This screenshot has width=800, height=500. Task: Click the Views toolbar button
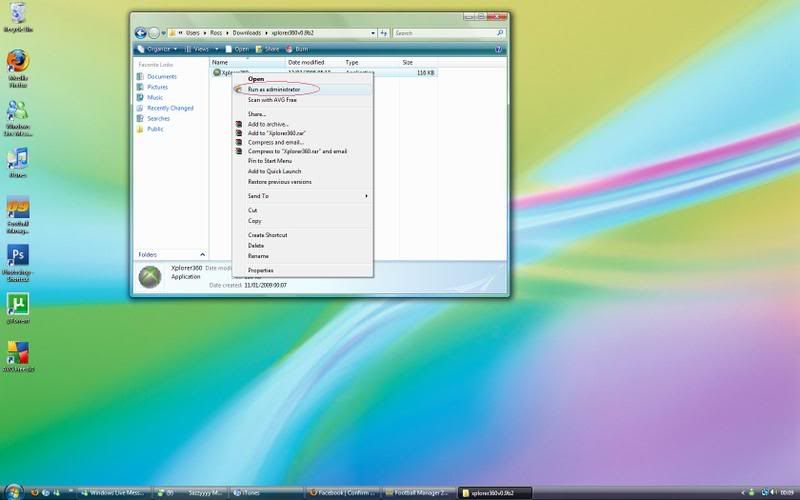point(197,49)
